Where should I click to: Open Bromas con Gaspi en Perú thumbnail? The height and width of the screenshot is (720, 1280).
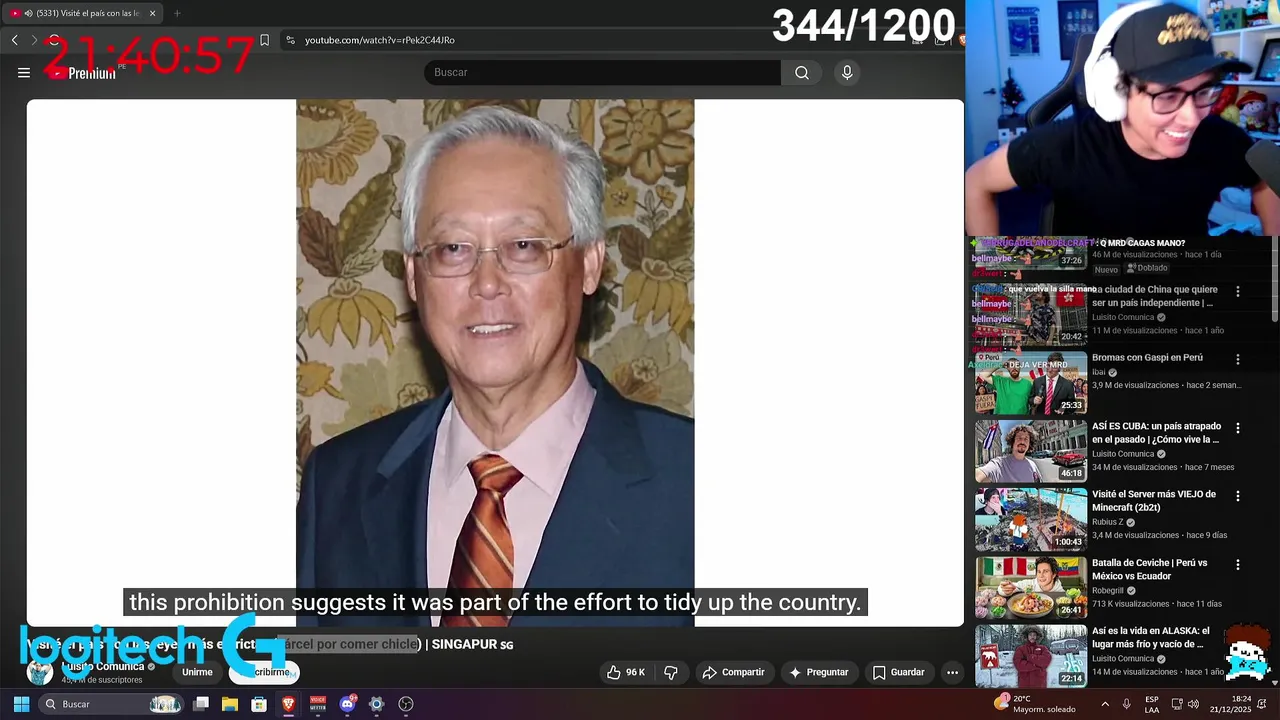click(1031, 382)
